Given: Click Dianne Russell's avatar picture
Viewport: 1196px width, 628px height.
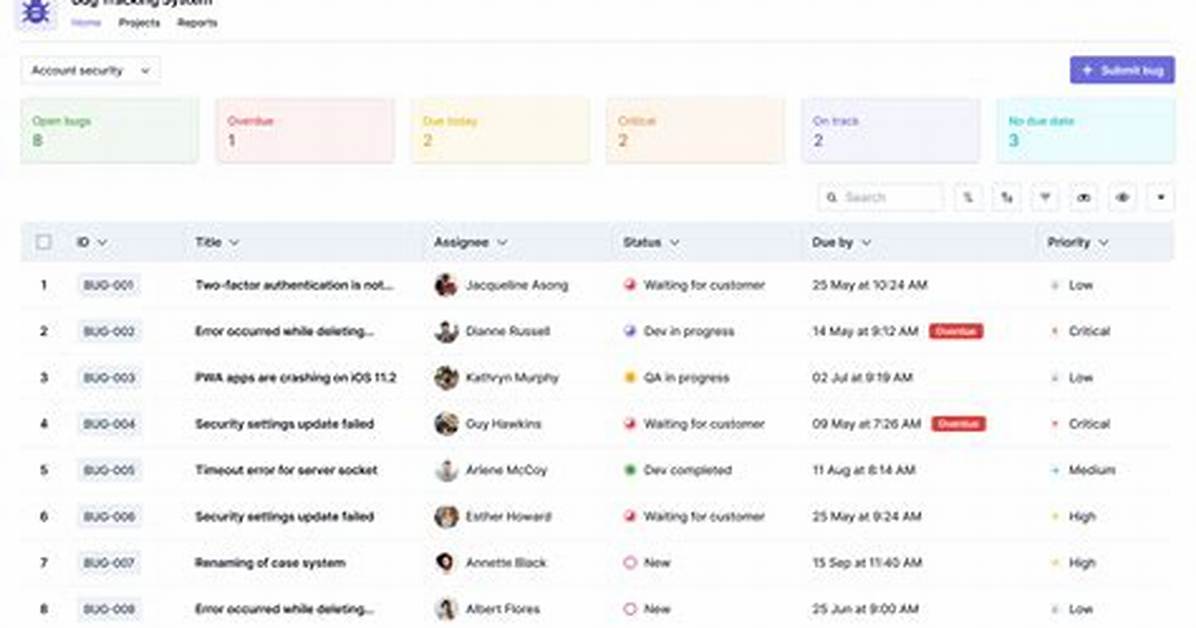Looking at the screenshot, I should [x=445, y=332].
